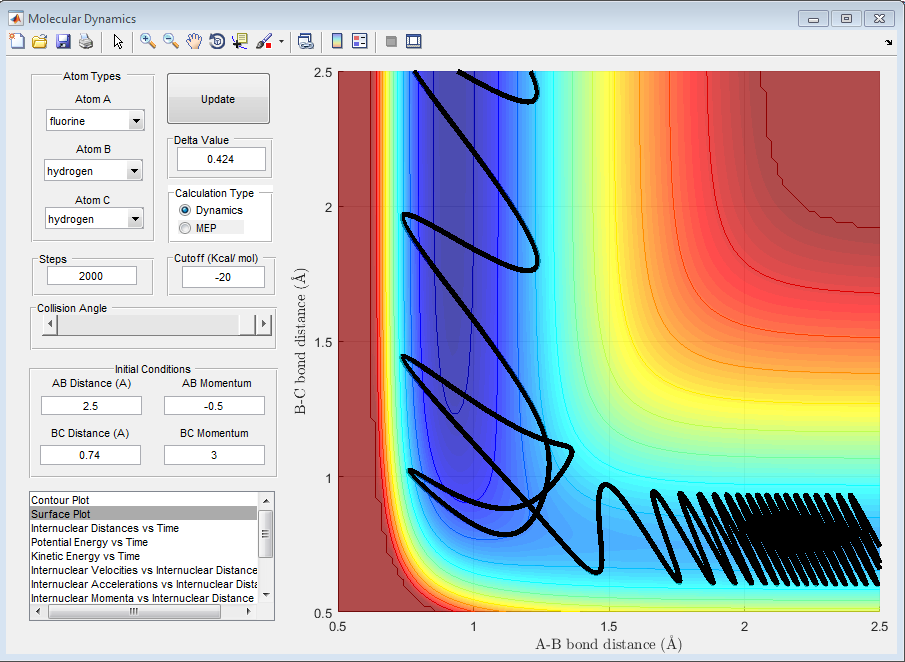Open a file with the folder icon
The height and width of the screenshot is (662, 905).
[40, 41]
